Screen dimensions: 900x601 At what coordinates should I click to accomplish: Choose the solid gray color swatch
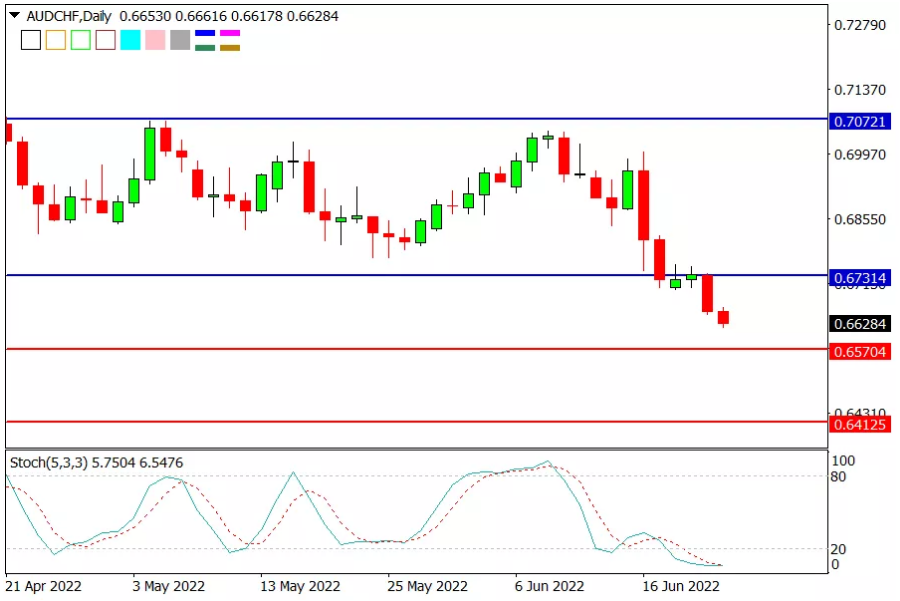[x=180, y=40]
